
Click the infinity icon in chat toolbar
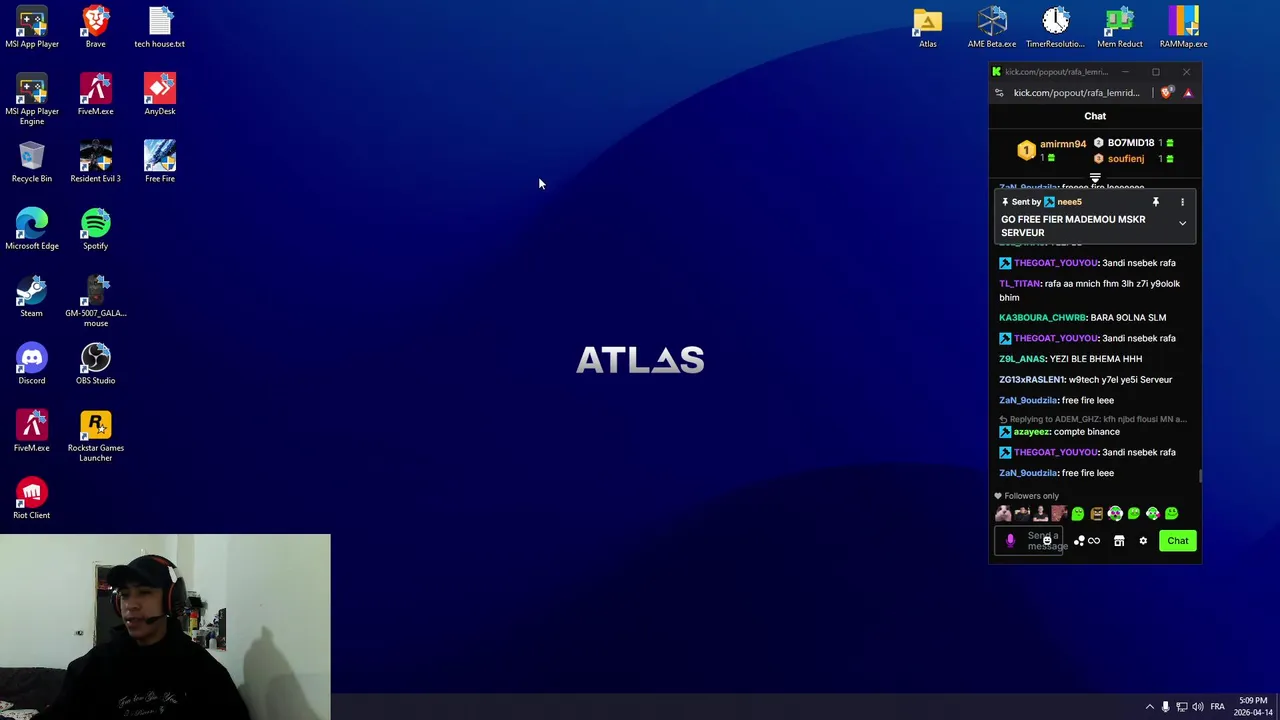[x=1094, y=541]
